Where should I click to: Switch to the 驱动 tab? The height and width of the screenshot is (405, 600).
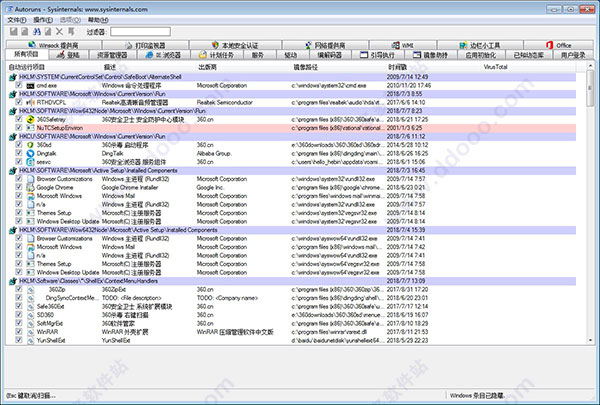(291, 55)
